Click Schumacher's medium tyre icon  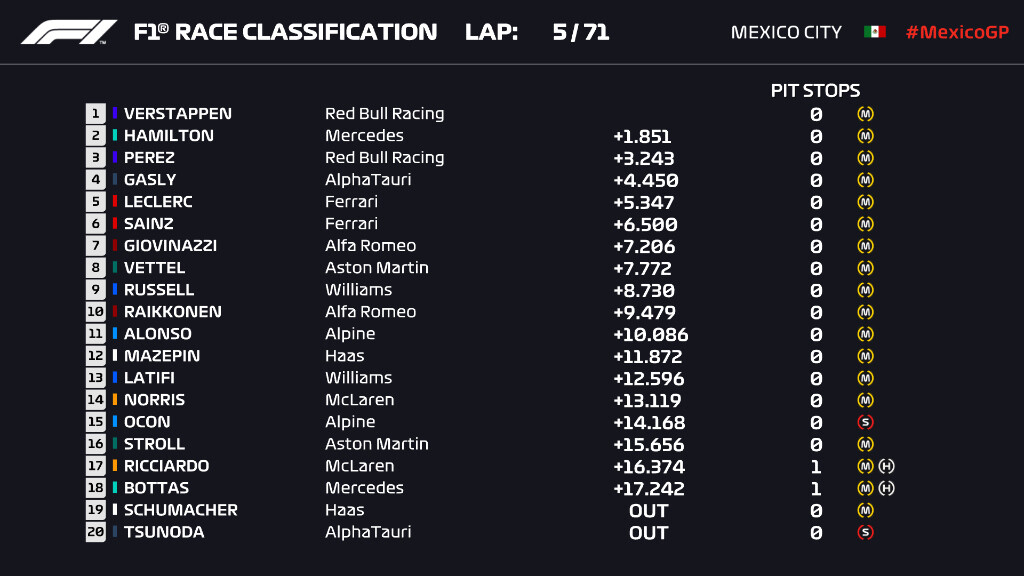pyautogui.click(x=865, y=510)
